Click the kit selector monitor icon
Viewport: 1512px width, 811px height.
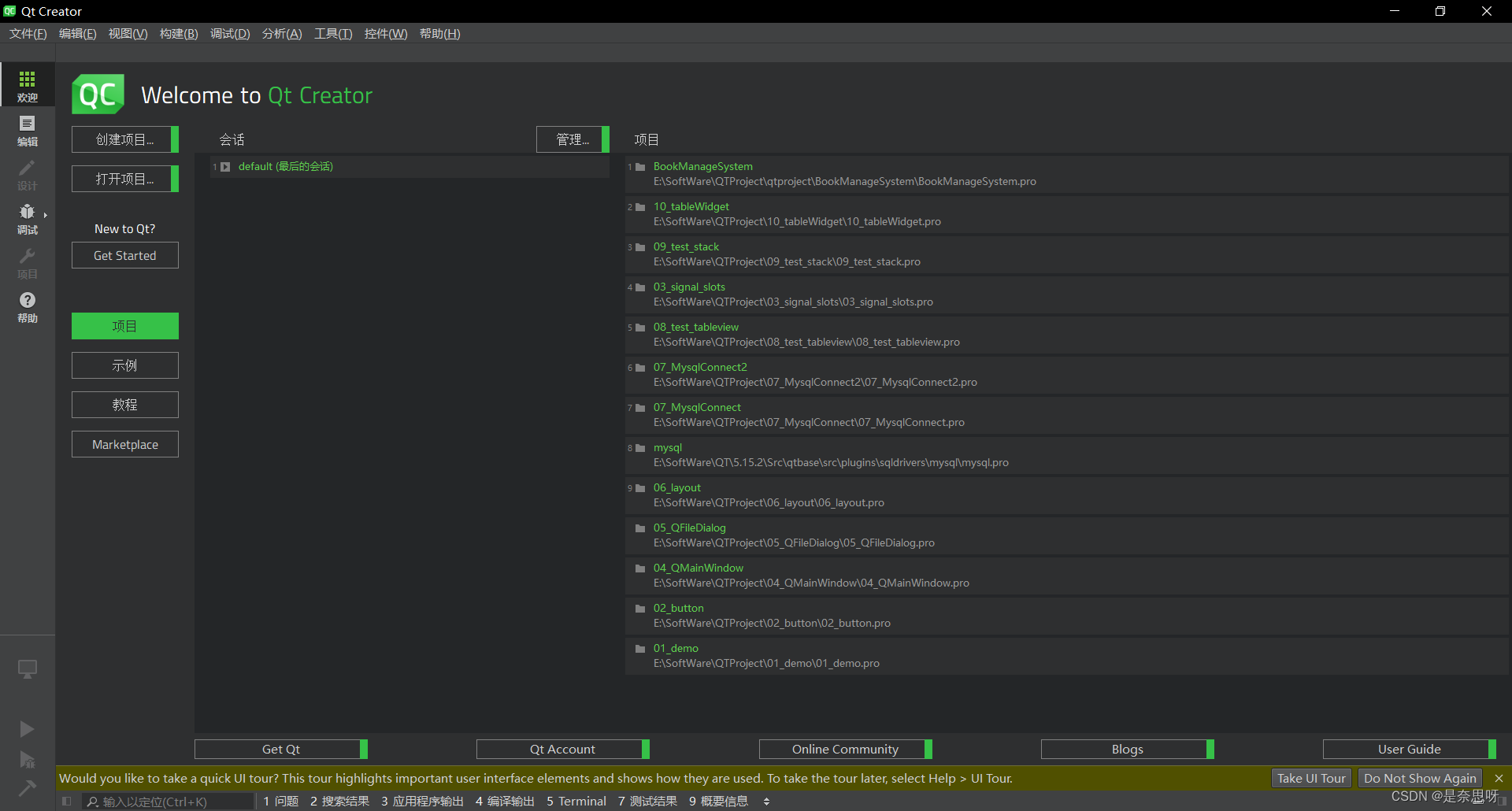click(x=28, y=668)
